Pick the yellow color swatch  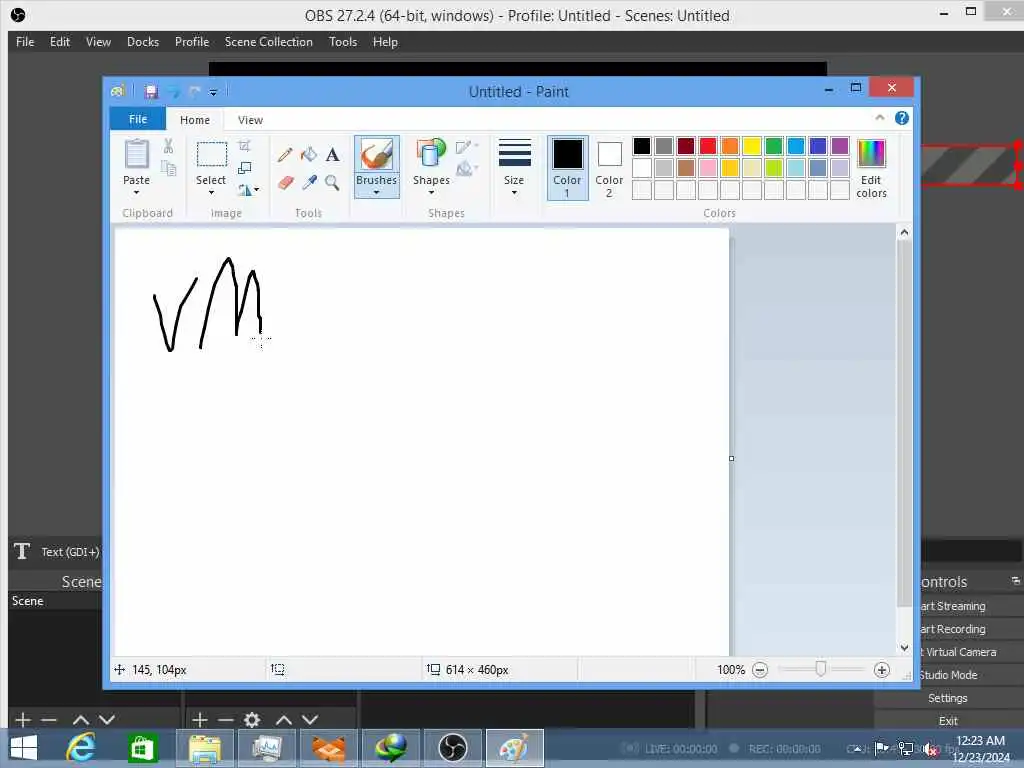click(752, 146)
